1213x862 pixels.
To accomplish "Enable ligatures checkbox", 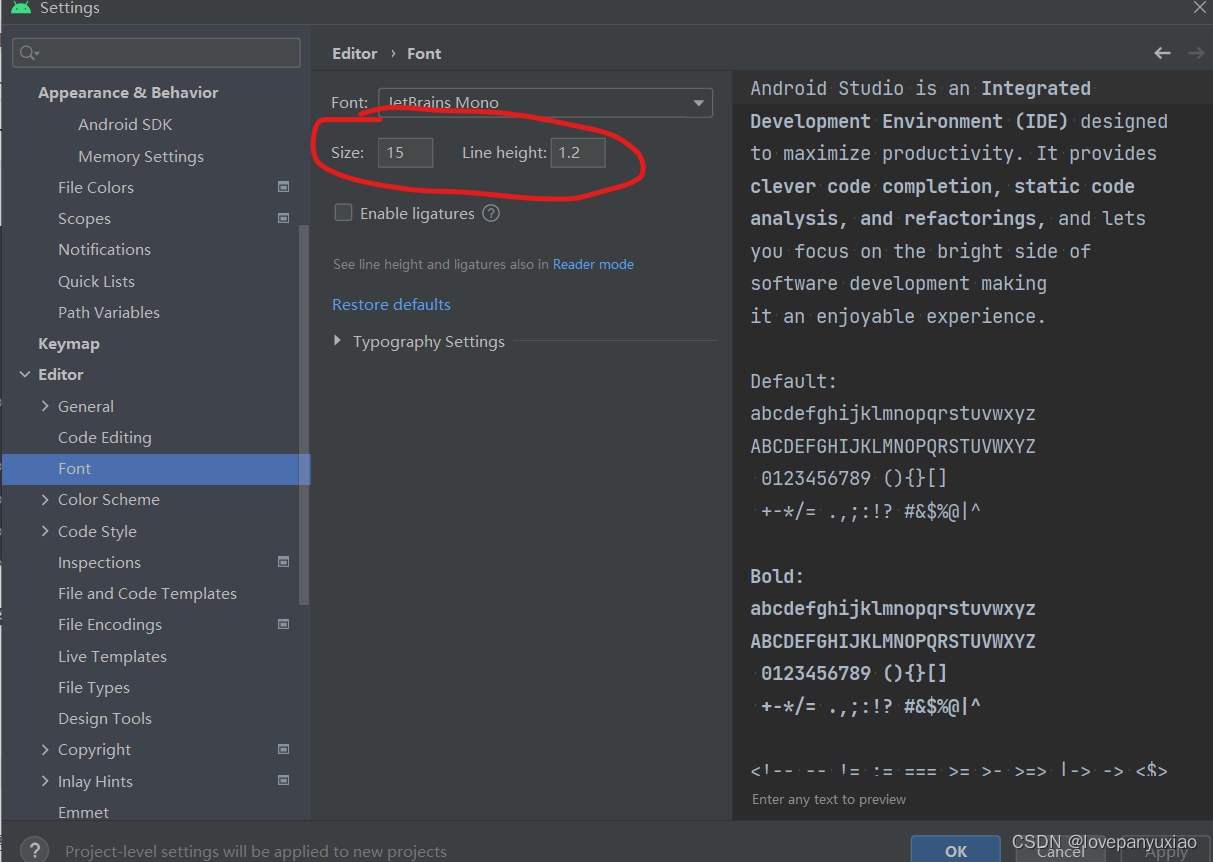I will pos(343,212).
